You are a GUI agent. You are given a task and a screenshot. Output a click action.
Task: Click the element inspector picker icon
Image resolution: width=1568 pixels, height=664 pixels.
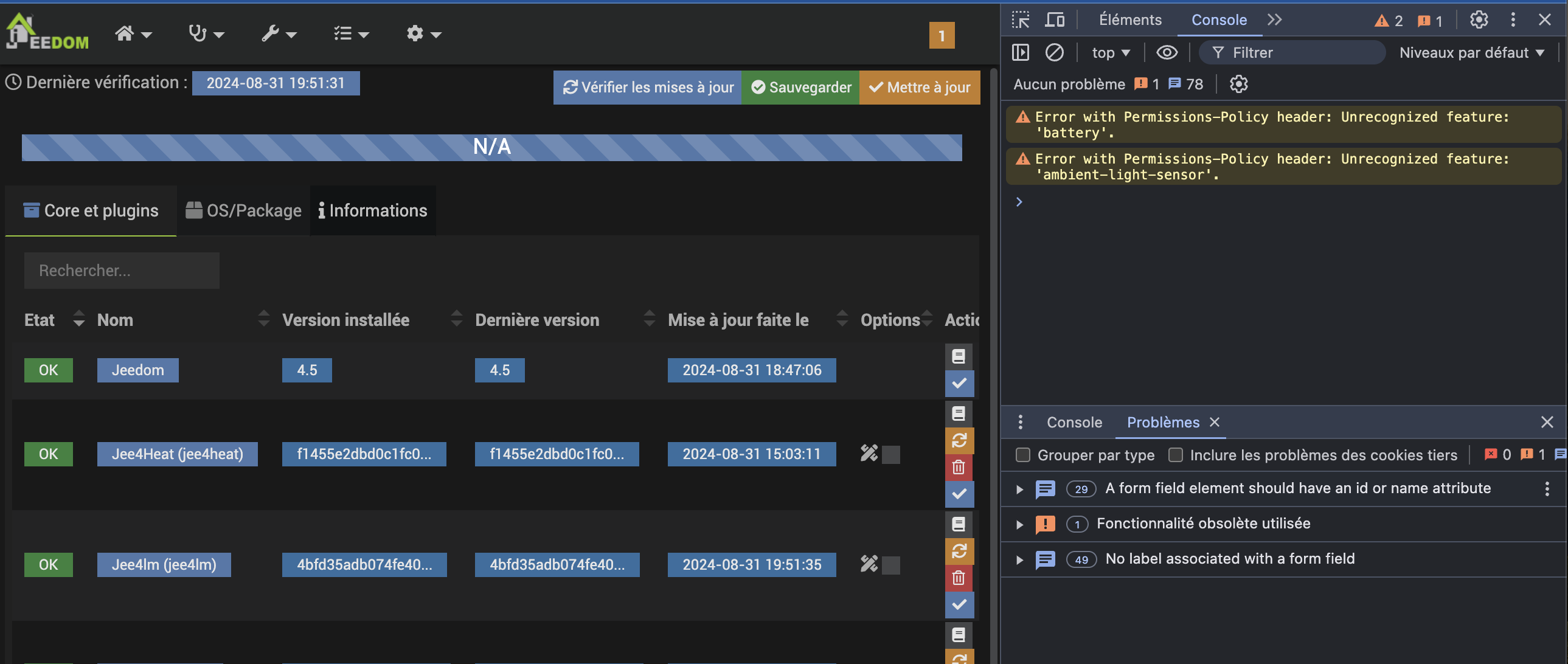tap(1021, 20)
